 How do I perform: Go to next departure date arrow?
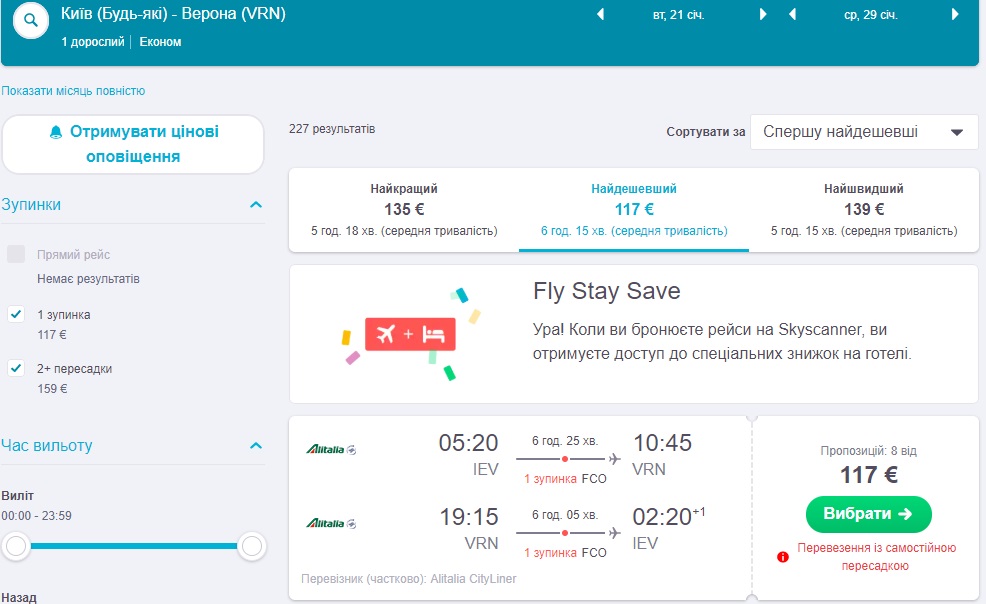point(763,14)
